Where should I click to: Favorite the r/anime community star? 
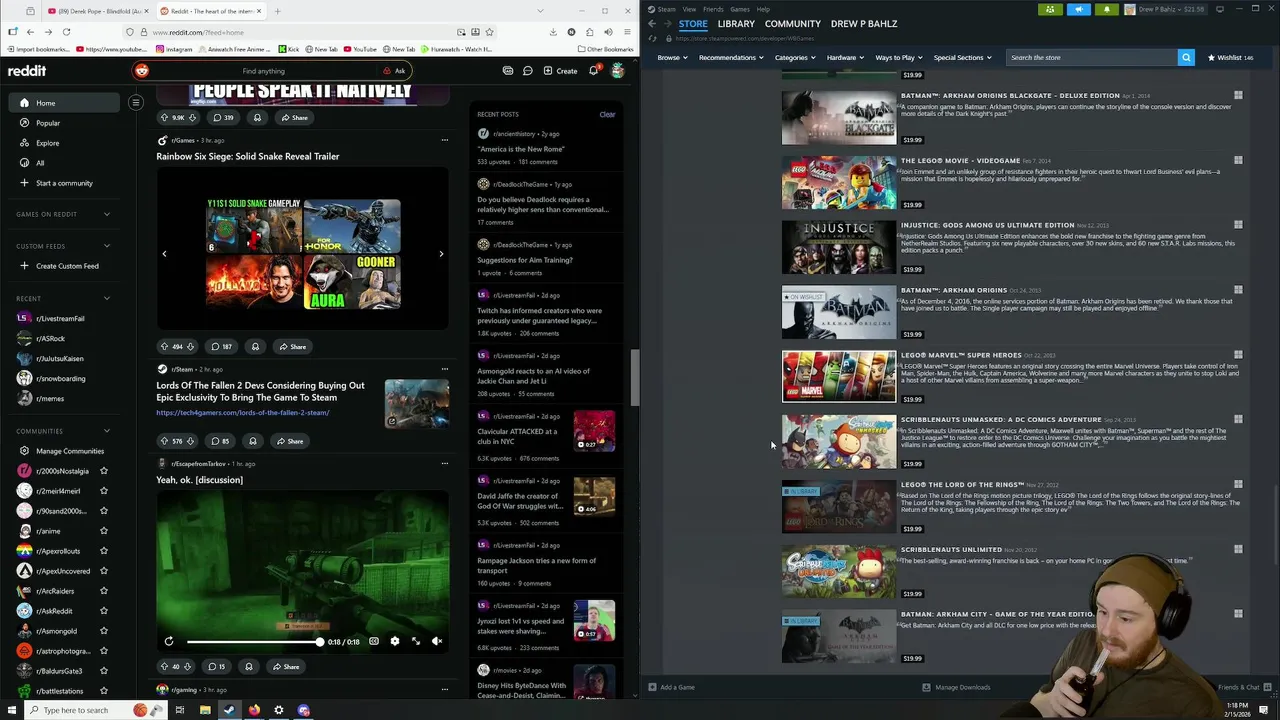[104, 531]
